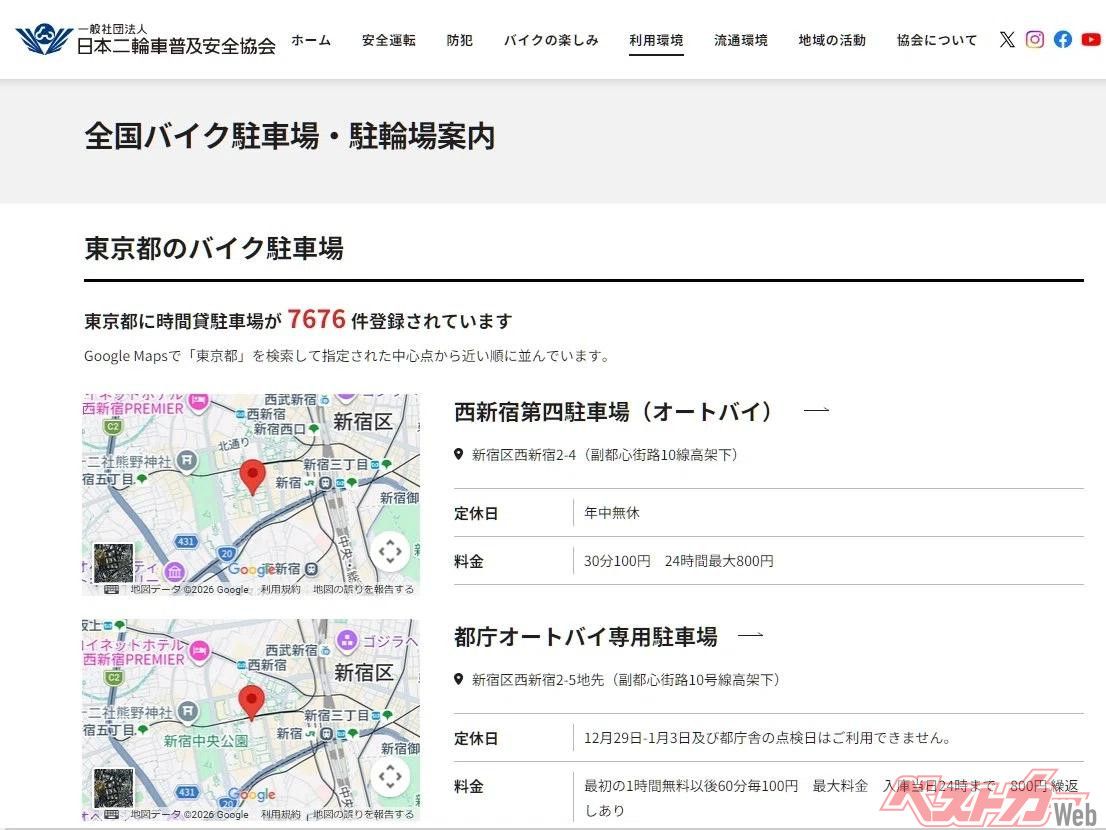Click the Facebook icon in header

coord(1063,40)
